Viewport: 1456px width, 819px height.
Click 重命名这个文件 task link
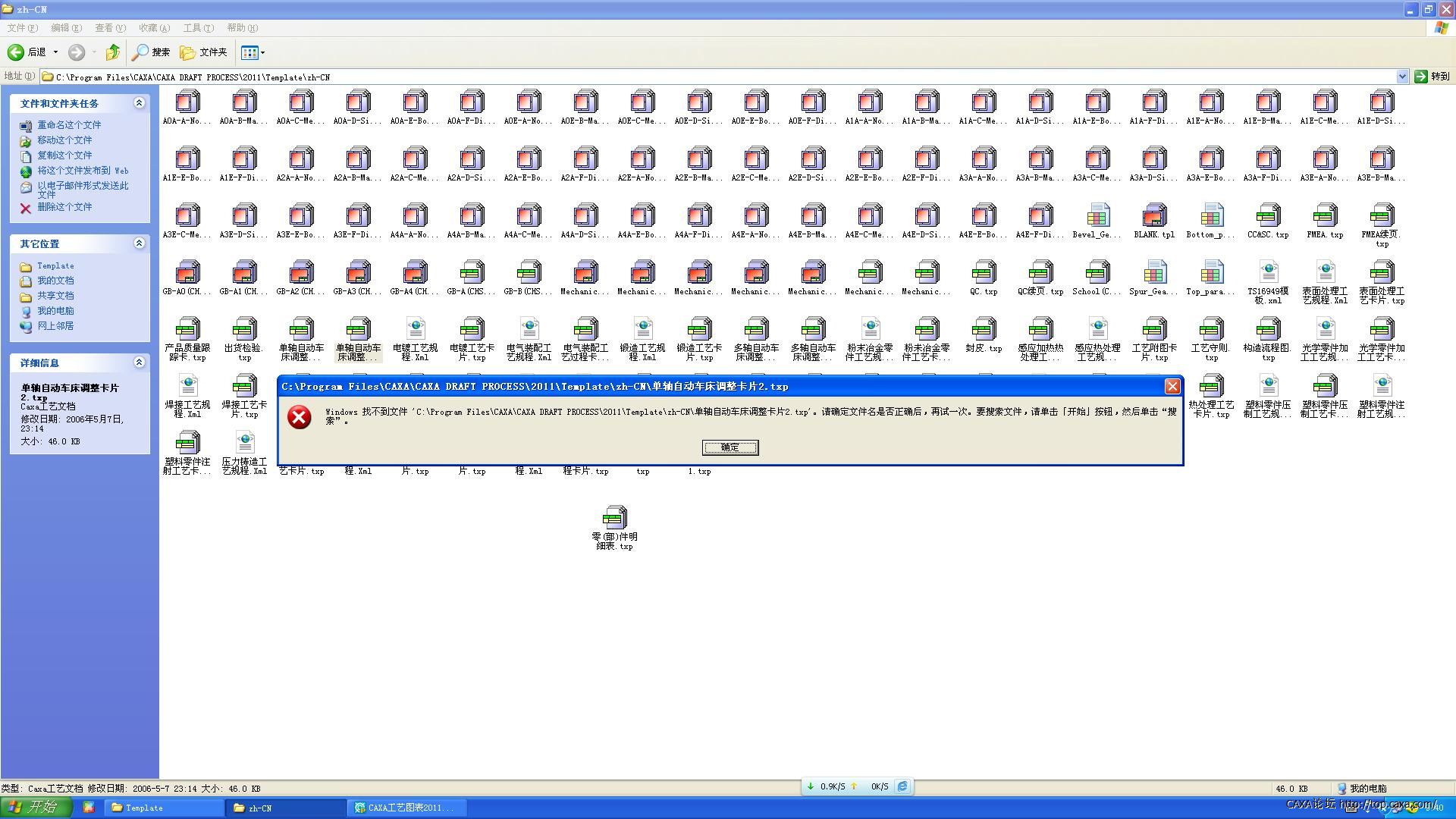[69, 125]
